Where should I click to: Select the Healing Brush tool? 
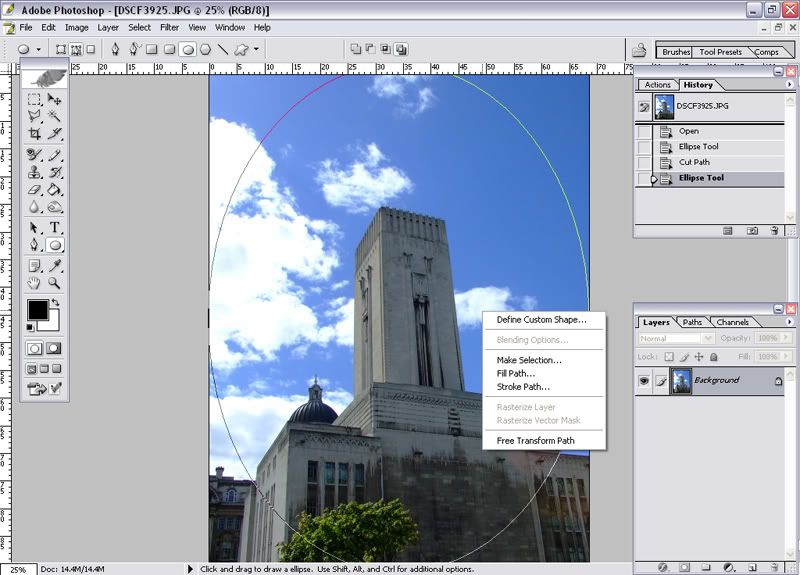click(x=34, y=155)
